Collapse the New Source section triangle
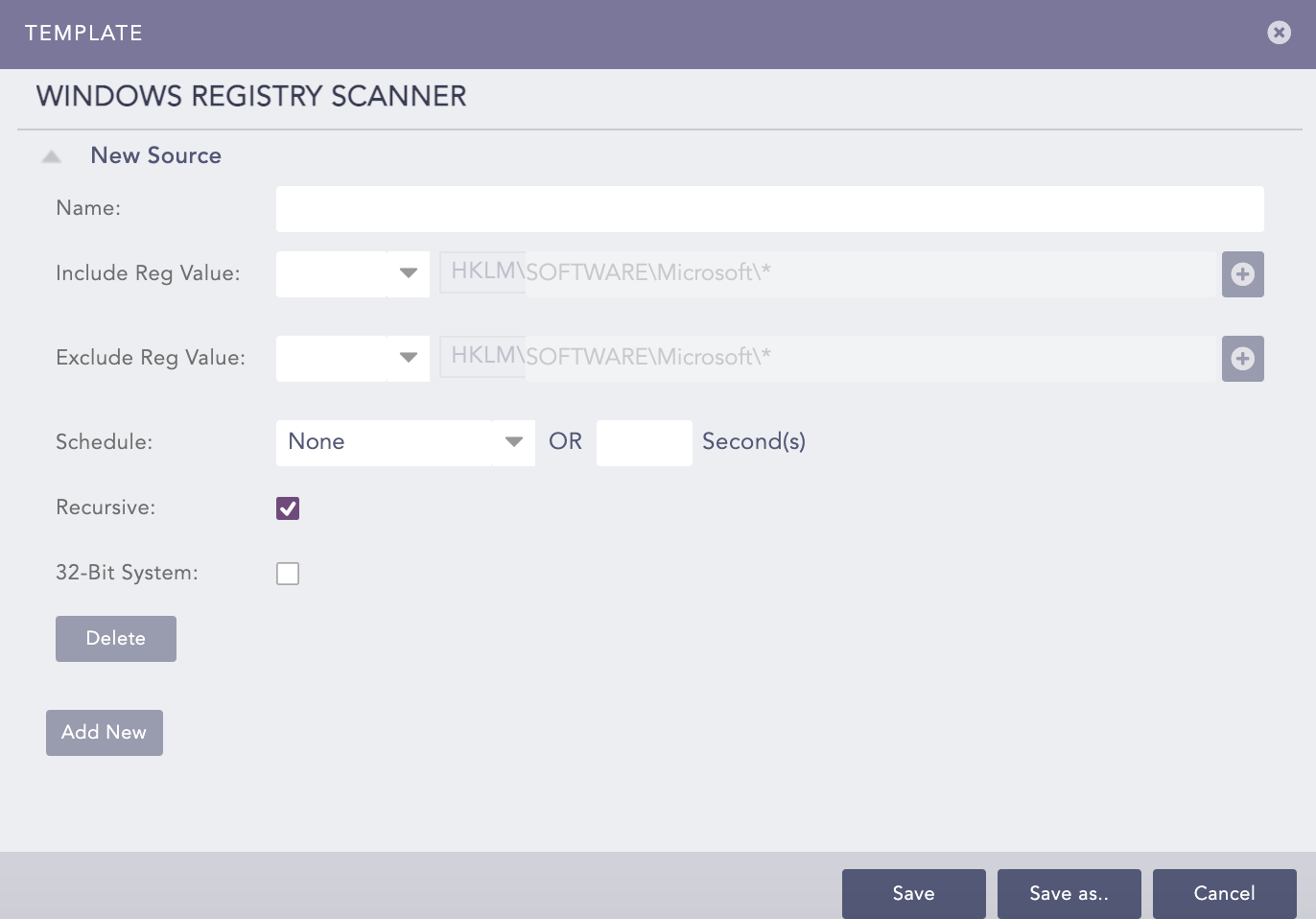The width and height of the screenshot is (1316, 919). tap(52, 156)
